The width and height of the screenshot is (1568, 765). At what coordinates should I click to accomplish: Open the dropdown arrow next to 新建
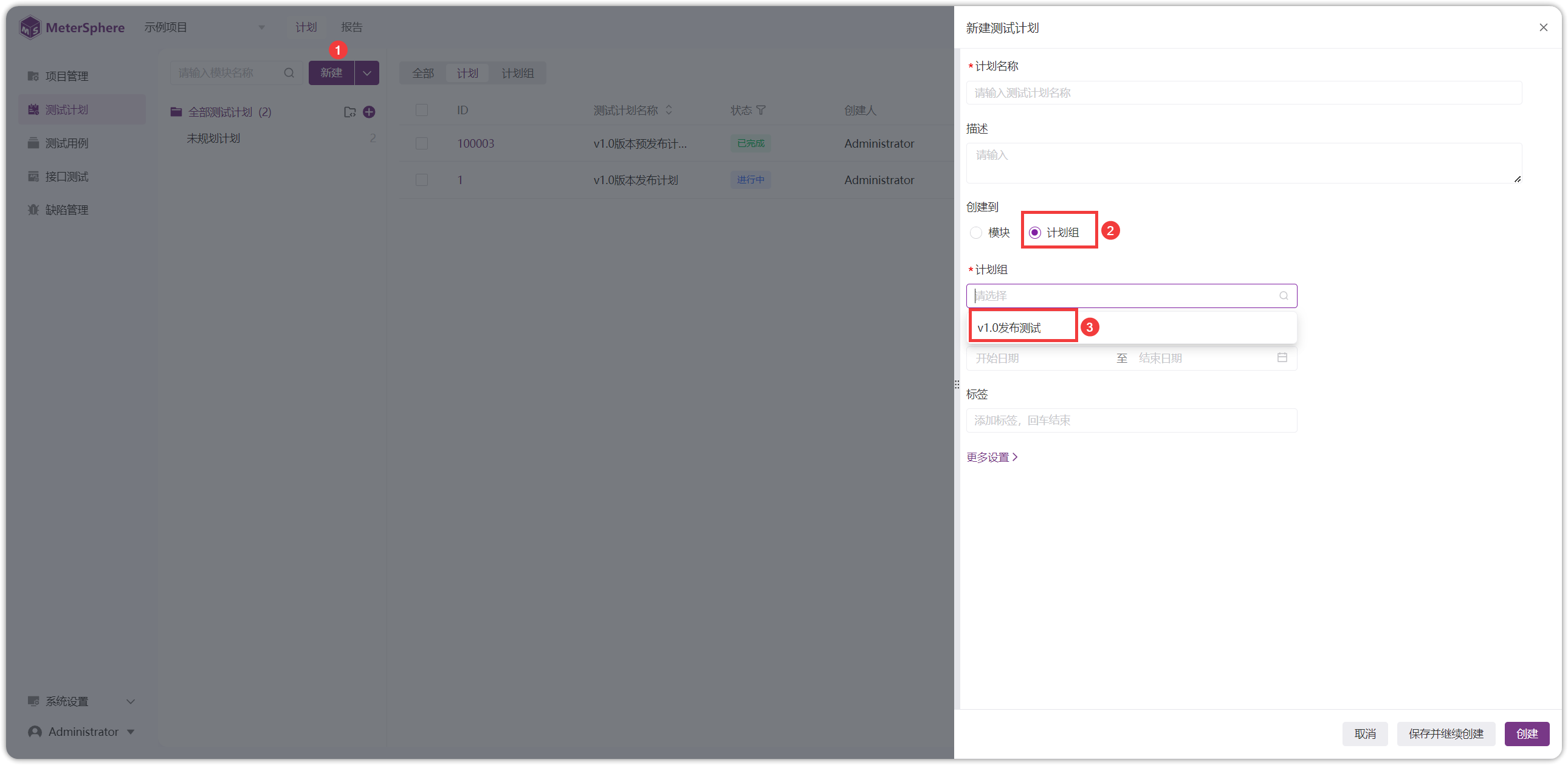click(367, 73)
